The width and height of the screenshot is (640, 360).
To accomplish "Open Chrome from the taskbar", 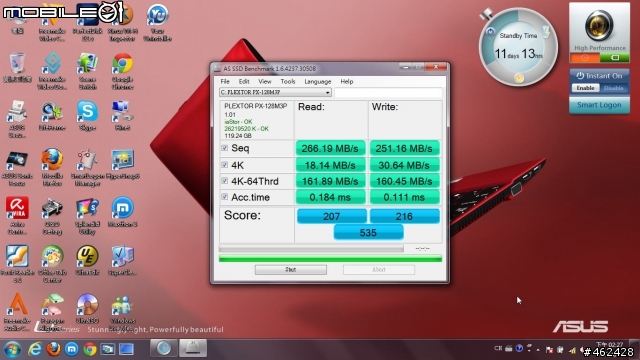I will [90, 349].
